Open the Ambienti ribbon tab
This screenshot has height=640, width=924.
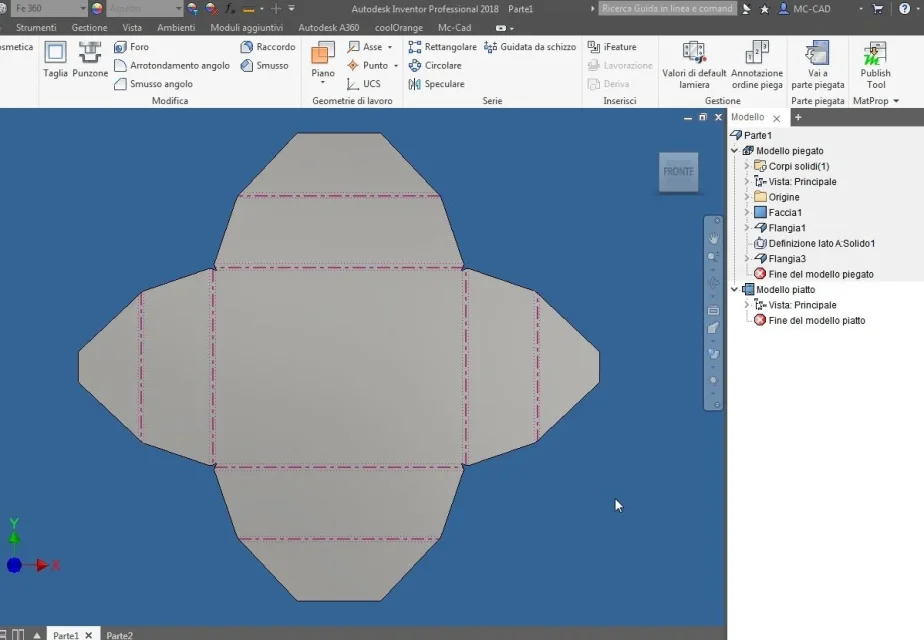coord(176,28)
